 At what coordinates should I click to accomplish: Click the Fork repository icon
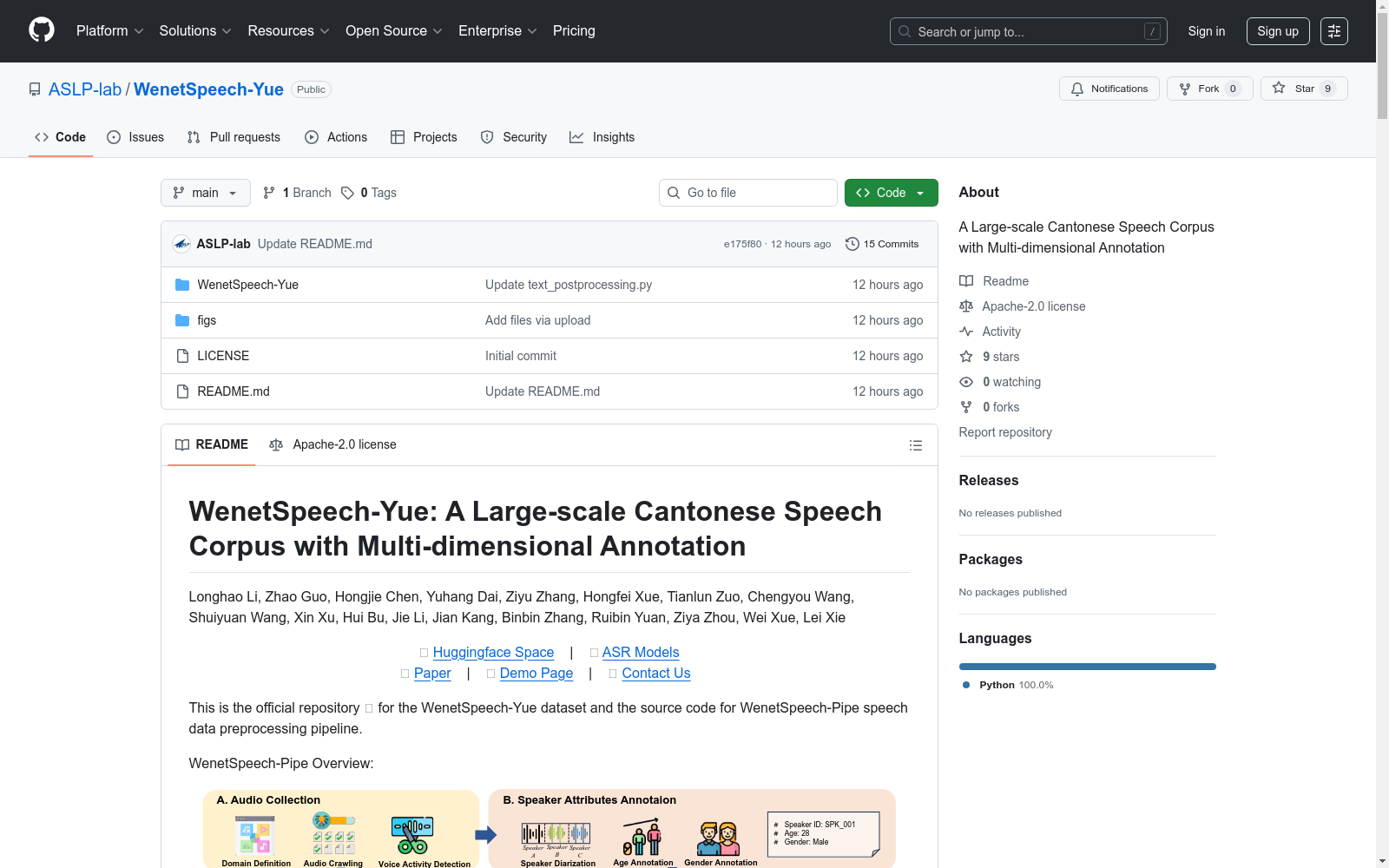pyautogui.click(x=1185, y=89)
